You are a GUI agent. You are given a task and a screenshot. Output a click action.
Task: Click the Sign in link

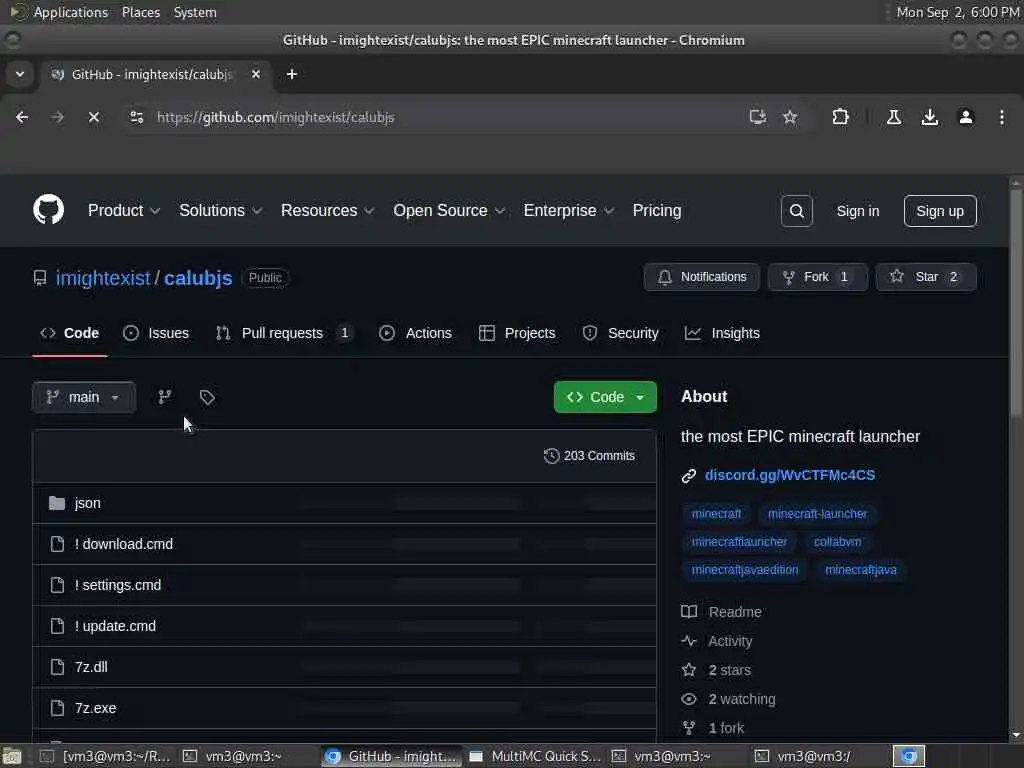coord(857,211)
